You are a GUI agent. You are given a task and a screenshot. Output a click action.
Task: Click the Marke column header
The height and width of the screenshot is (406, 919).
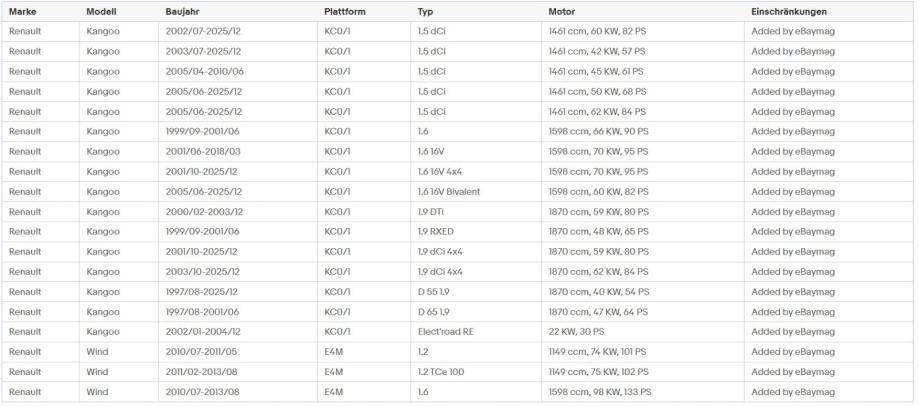23,11
